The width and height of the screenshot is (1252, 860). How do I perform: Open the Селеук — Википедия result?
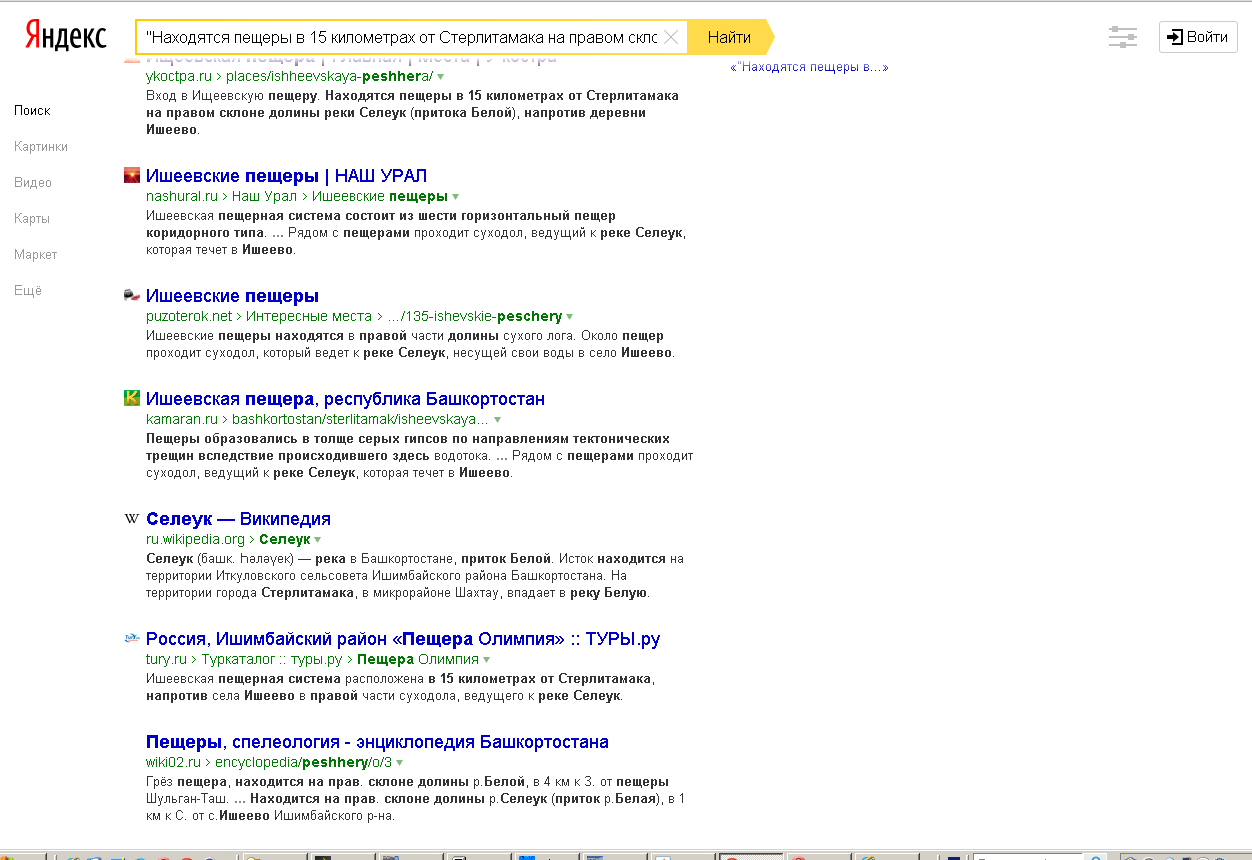coord(238,519)
